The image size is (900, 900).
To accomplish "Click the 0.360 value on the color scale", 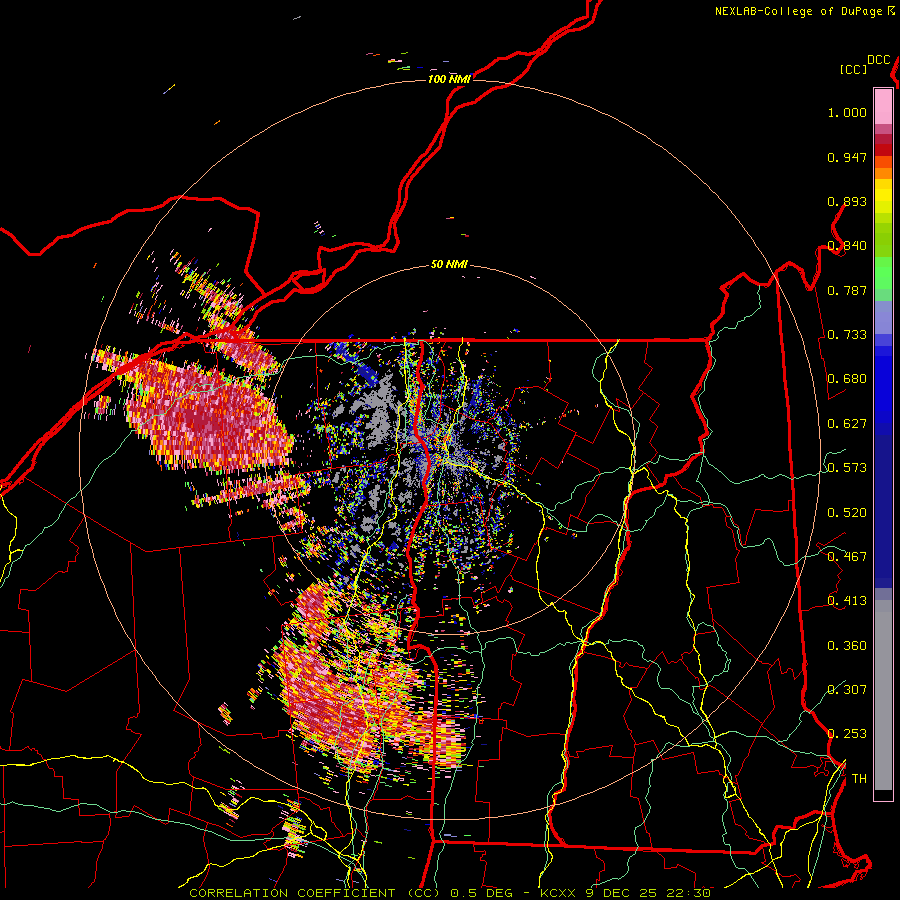I will pos(847,646).
